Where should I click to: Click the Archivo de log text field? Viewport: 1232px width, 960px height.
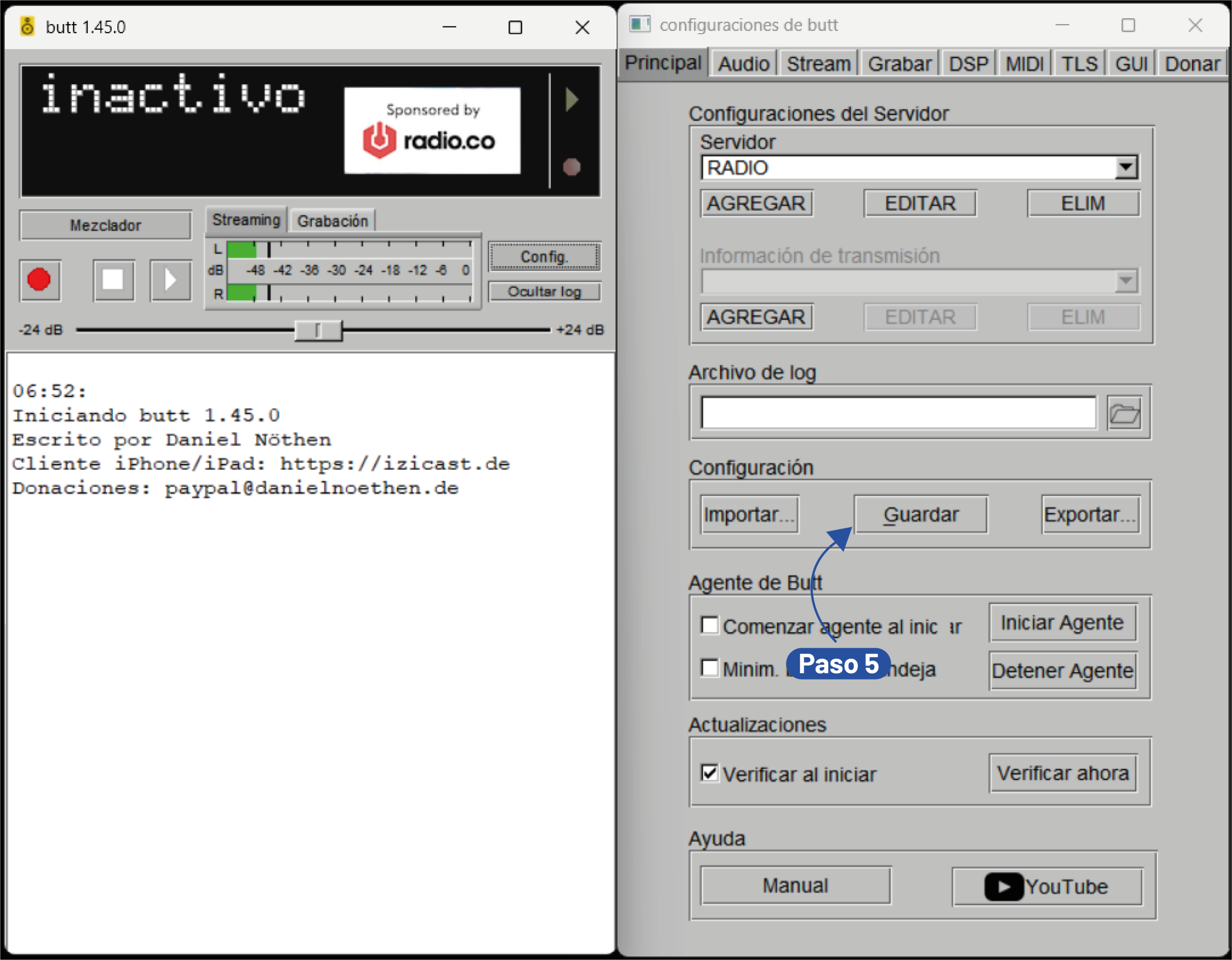898,413
